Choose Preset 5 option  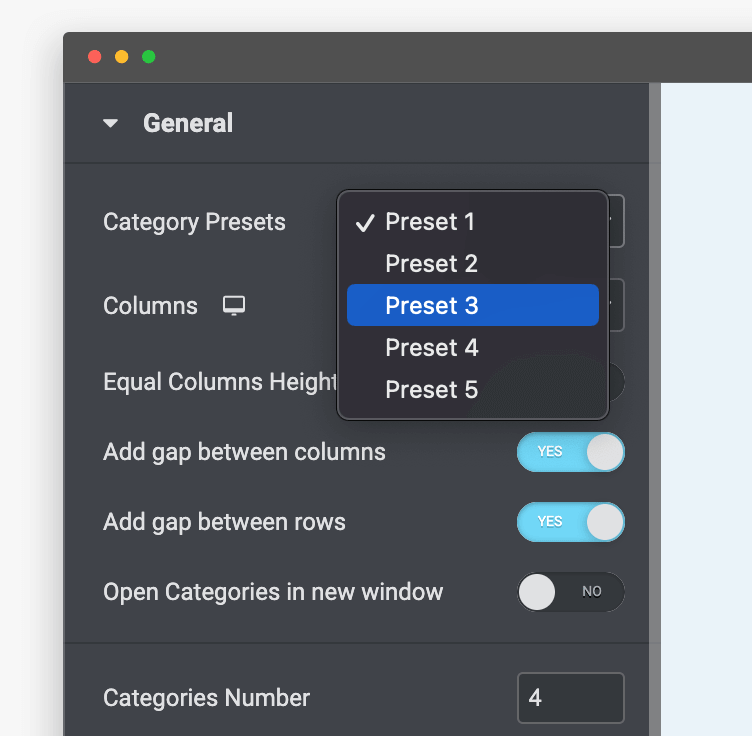431,390
